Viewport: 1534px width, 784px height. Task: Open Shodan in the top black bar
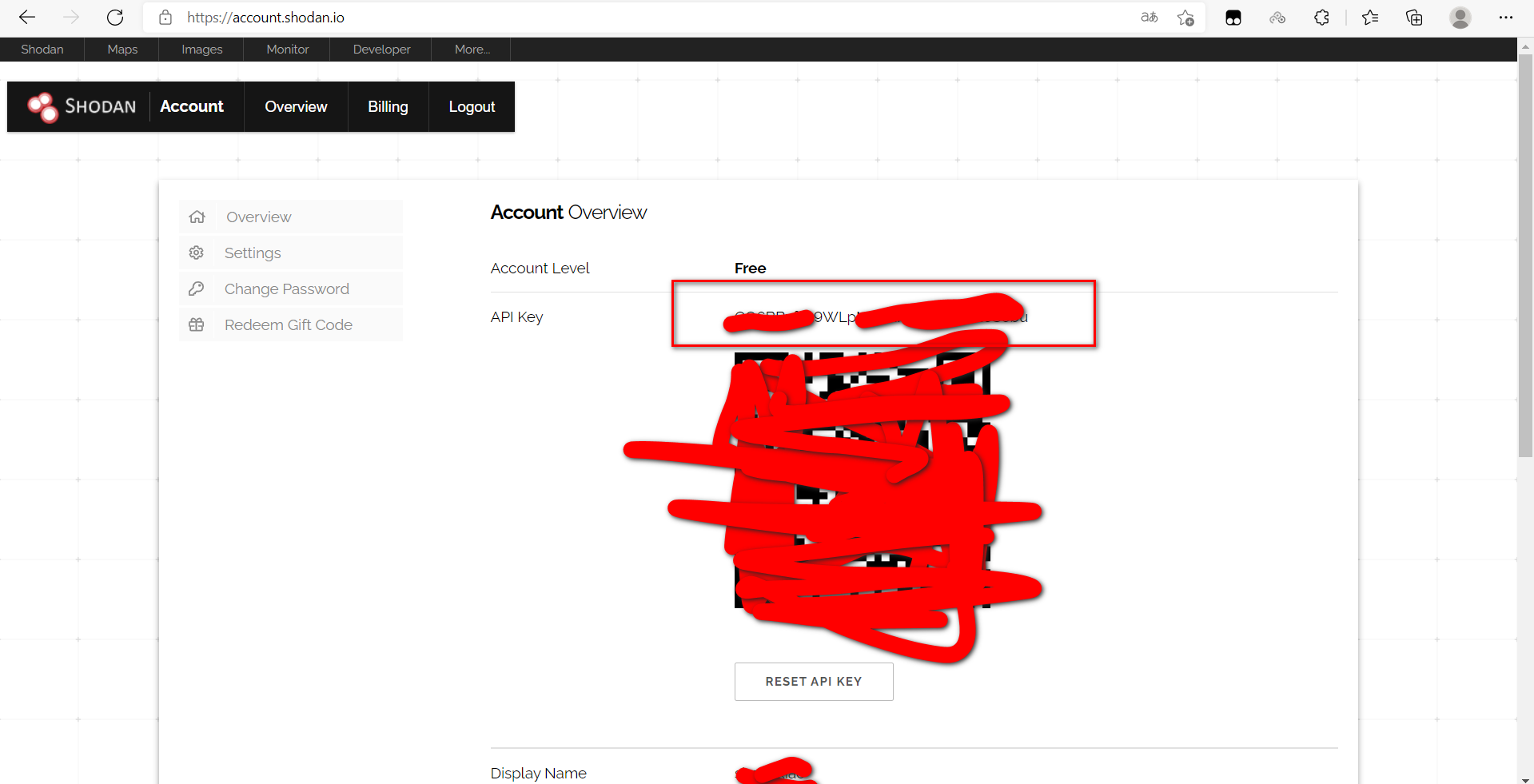42,49
